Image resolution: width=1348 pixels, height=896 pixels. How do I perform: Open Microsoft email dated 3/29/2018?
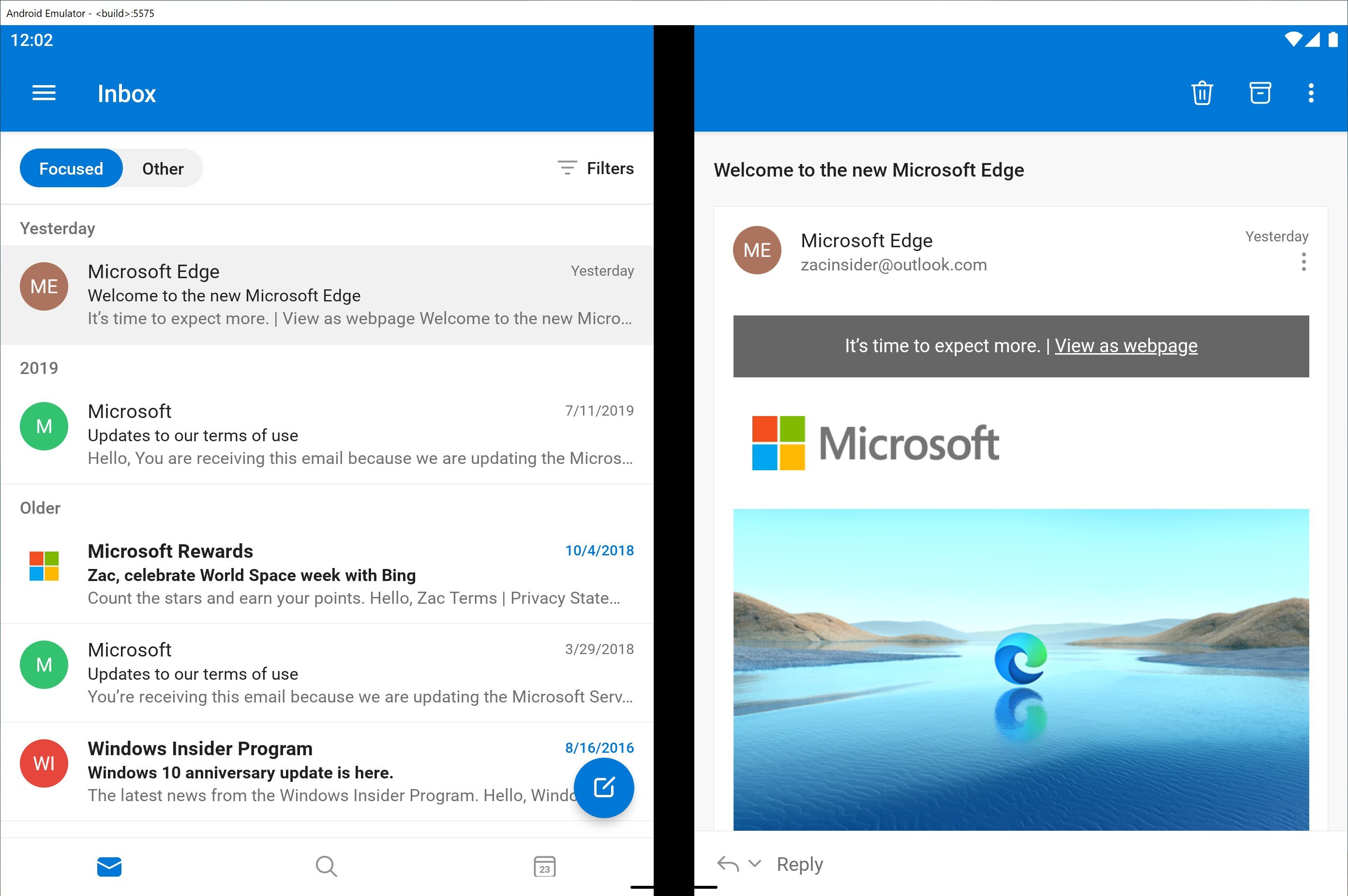(327, 673)
